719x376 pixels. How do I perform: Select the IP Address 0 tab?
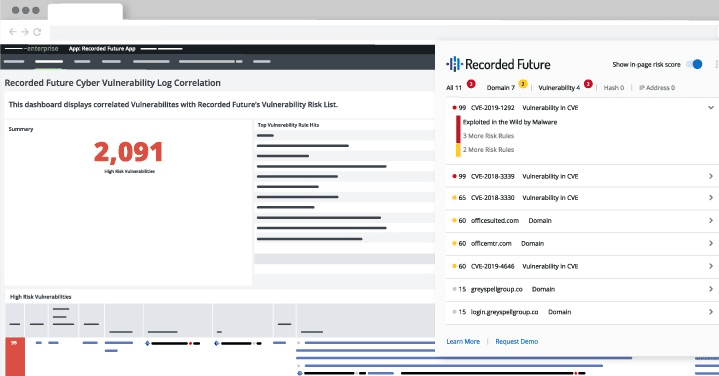coord(657,88)
